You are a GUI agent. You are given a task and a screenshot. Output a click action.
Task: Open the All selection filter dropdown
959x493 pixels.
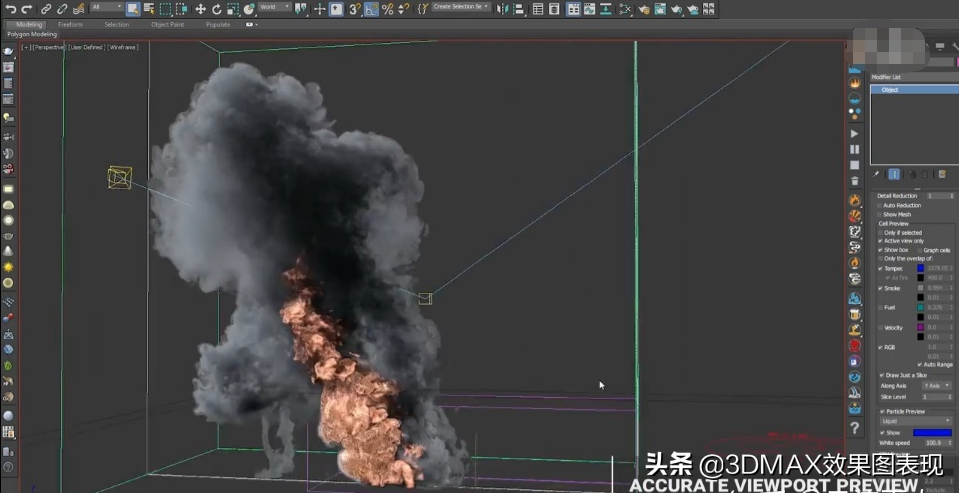pyautogui.click(x=106, y=7)
